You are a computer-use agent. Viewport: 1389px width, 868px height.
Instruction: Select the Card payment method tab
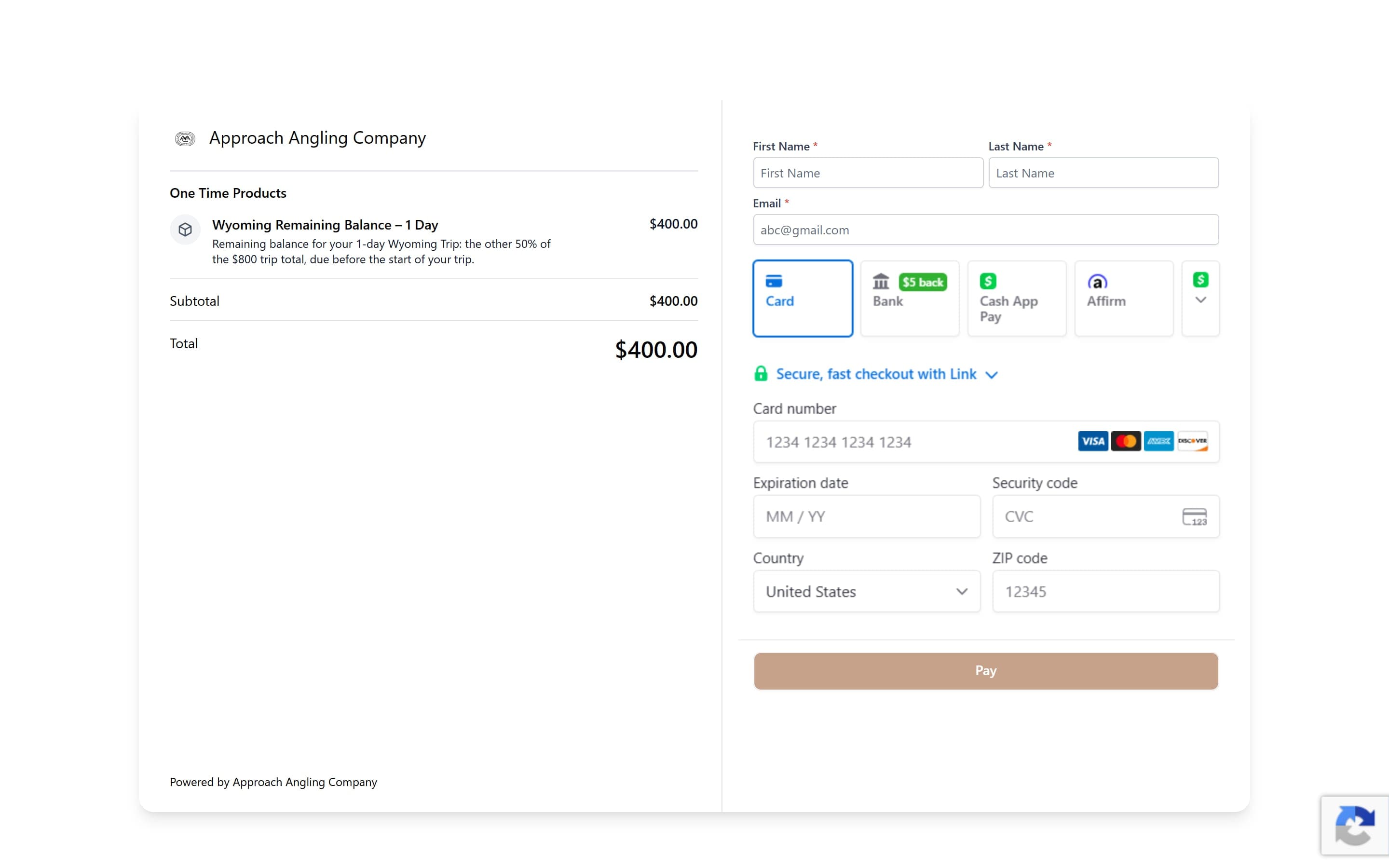tap(803, 298)
